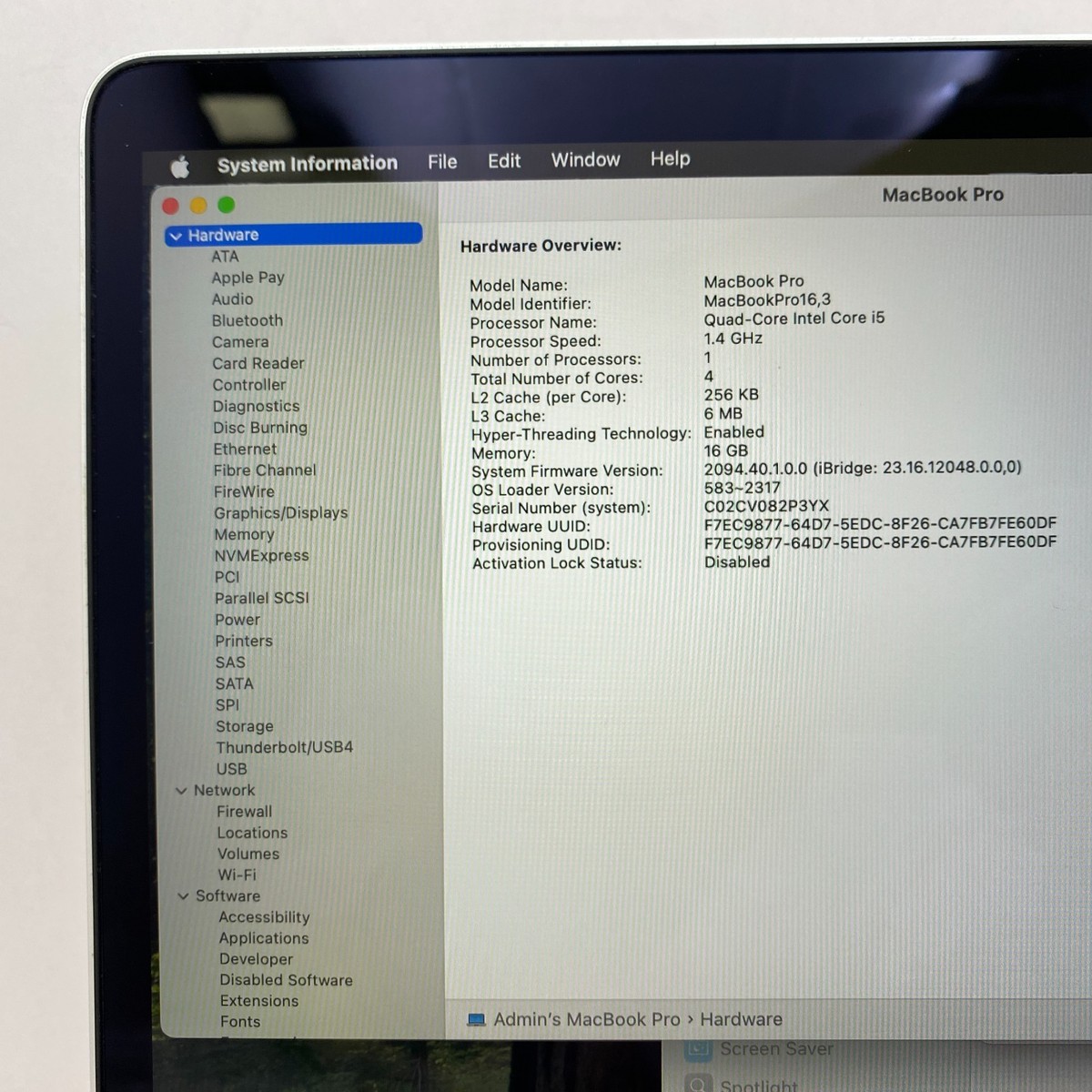1092x1092 pixels.
Task: Click the computer icon in the path bar
Action: click(x=476, y=1020)
